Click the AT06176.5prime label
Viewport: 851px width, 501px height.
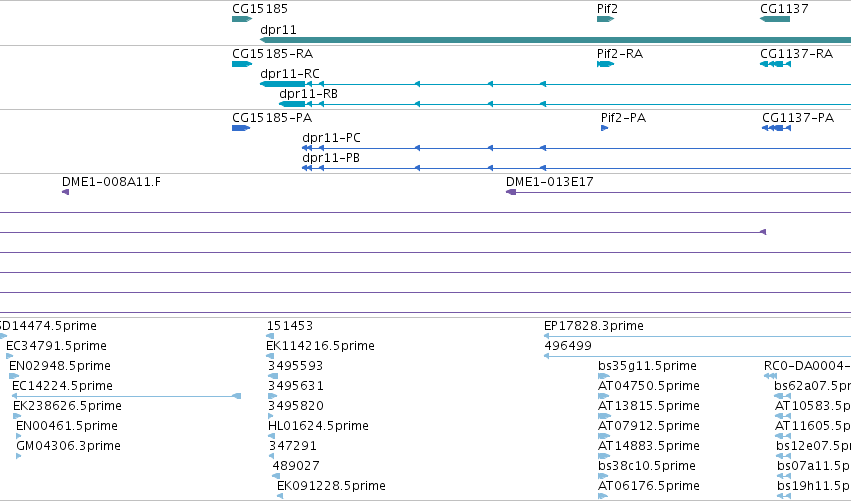[x=649, y=486]
